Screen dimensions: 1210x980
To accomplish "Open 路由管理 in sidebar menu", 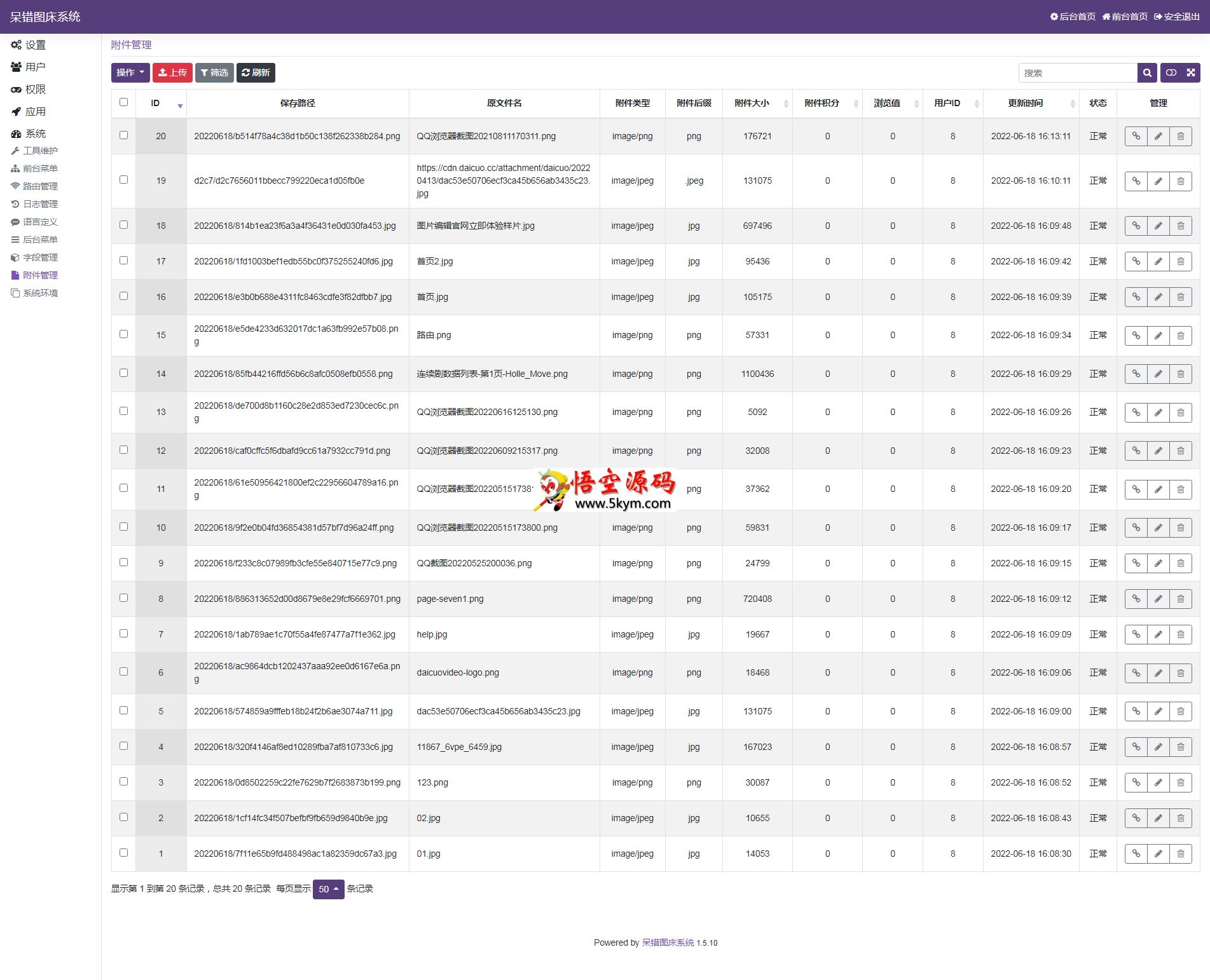I will (x=35, y=186).
